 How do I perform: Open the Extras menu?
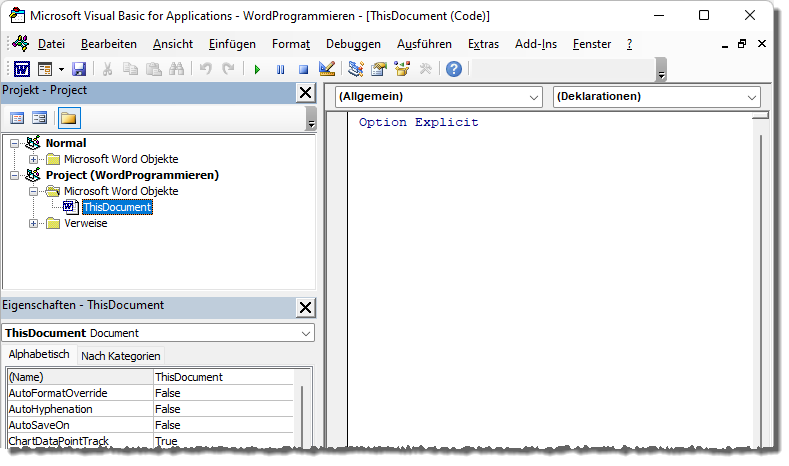483,44
